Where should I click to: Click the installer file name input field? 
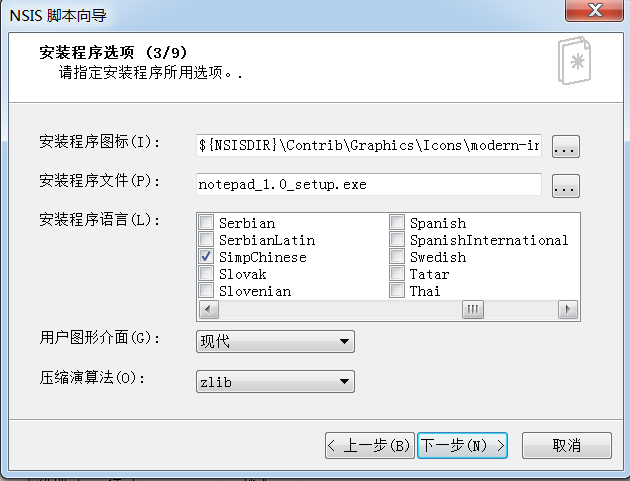[x=369, y=184]
